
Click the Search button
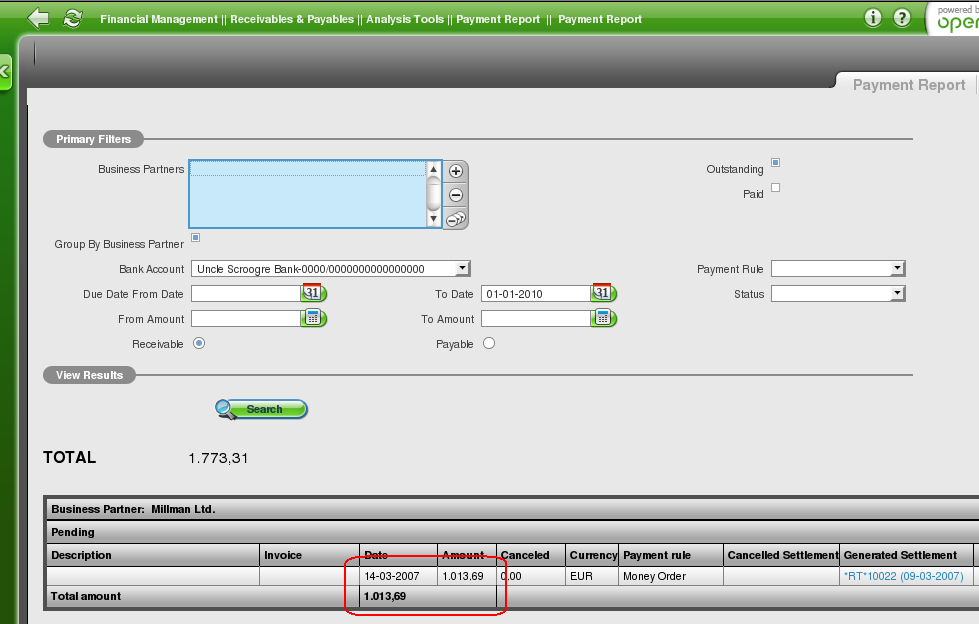[262, 409]
